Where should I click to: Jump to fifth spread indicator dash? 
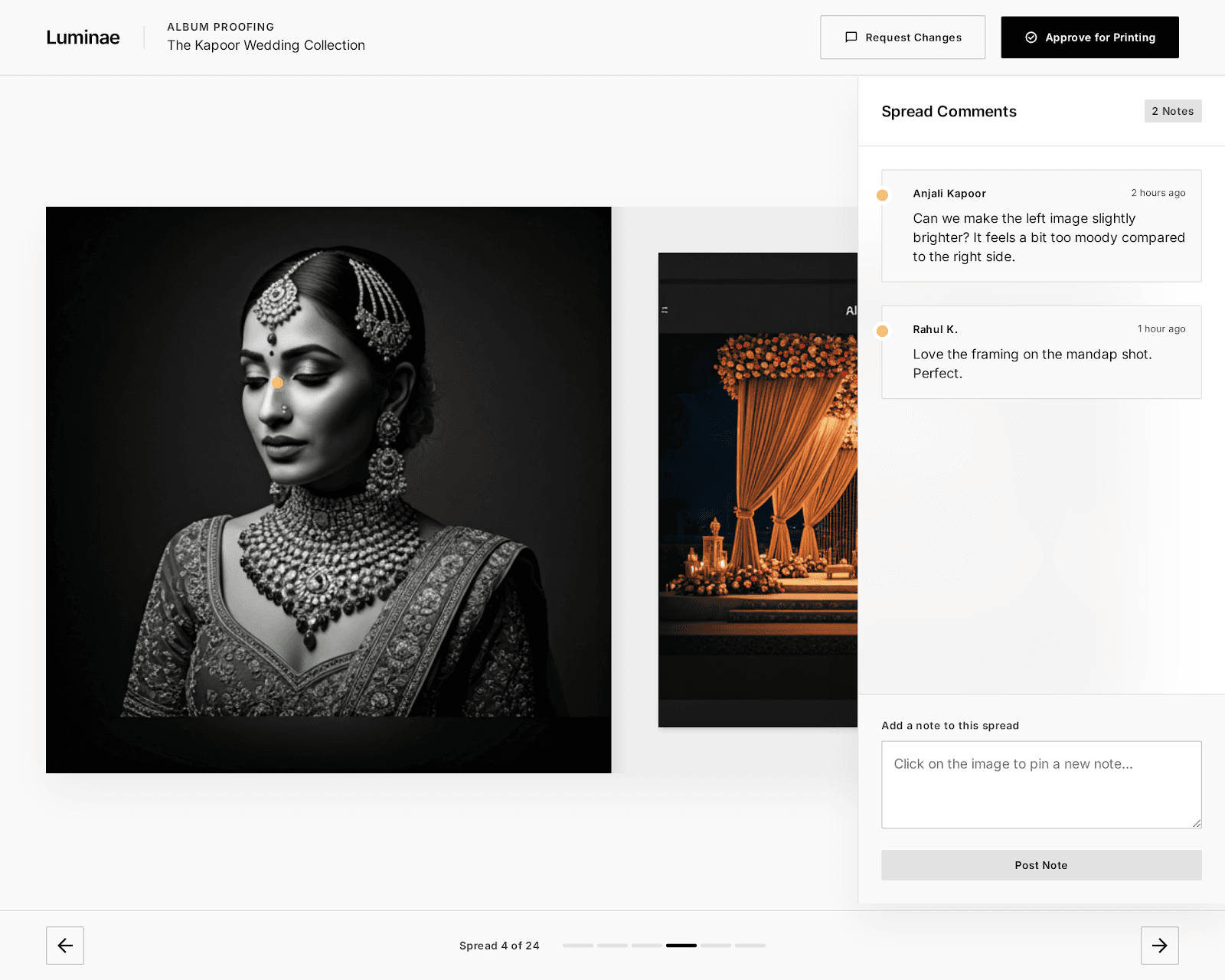click(x=716, y=946)
